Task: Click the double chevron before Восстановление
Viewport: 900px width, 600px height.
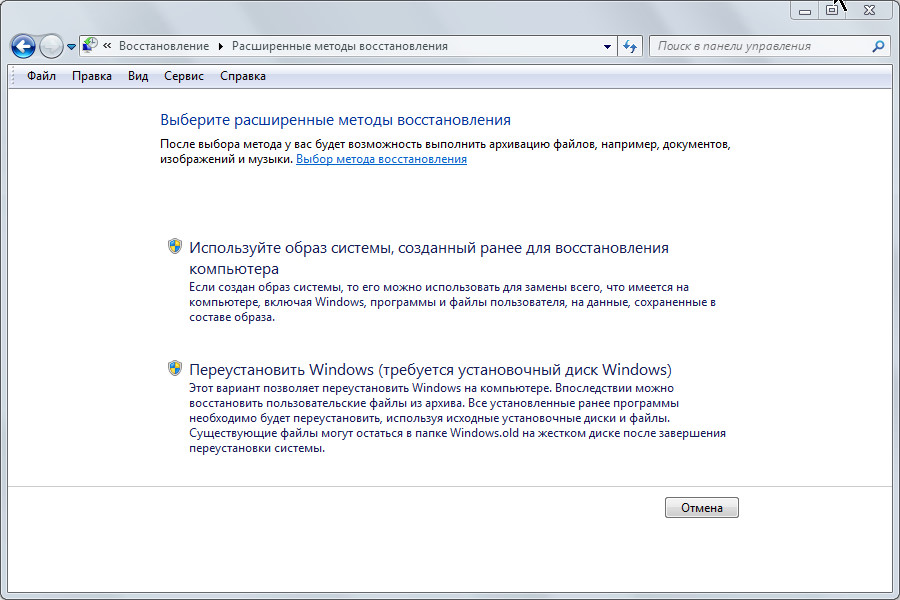Action: tap(107, 46)
